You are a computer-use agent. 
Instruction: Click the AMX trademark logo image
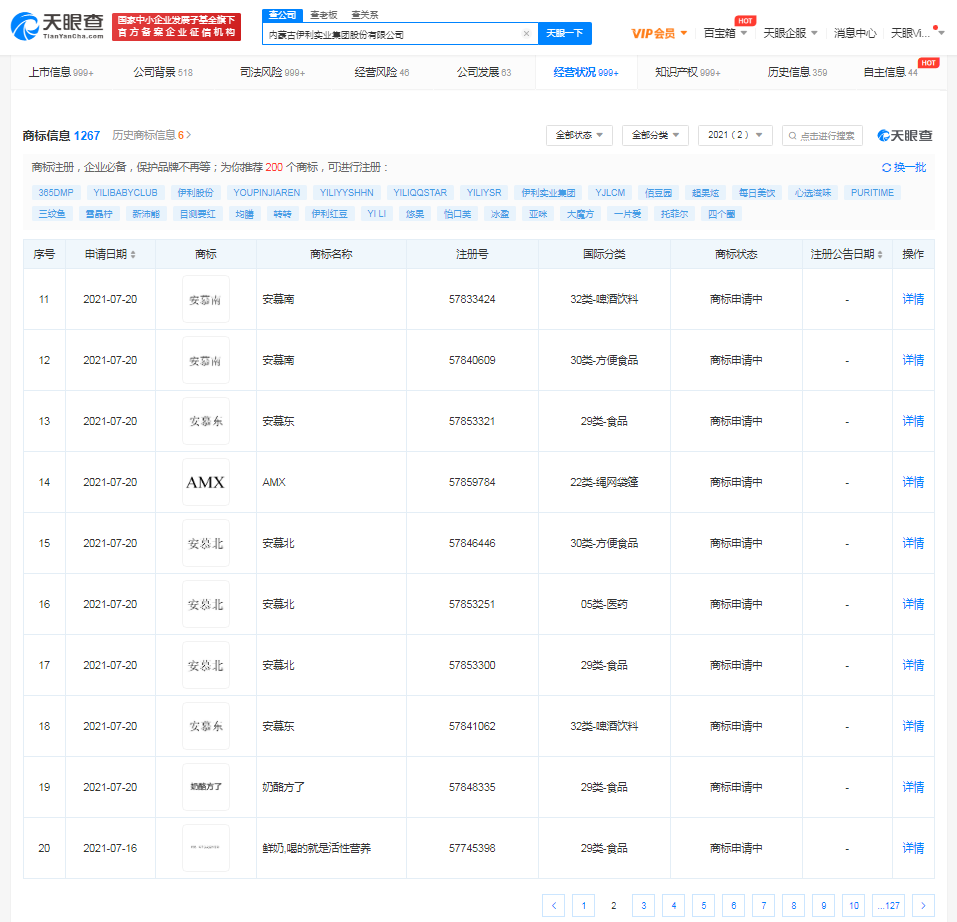click(206, 482)
